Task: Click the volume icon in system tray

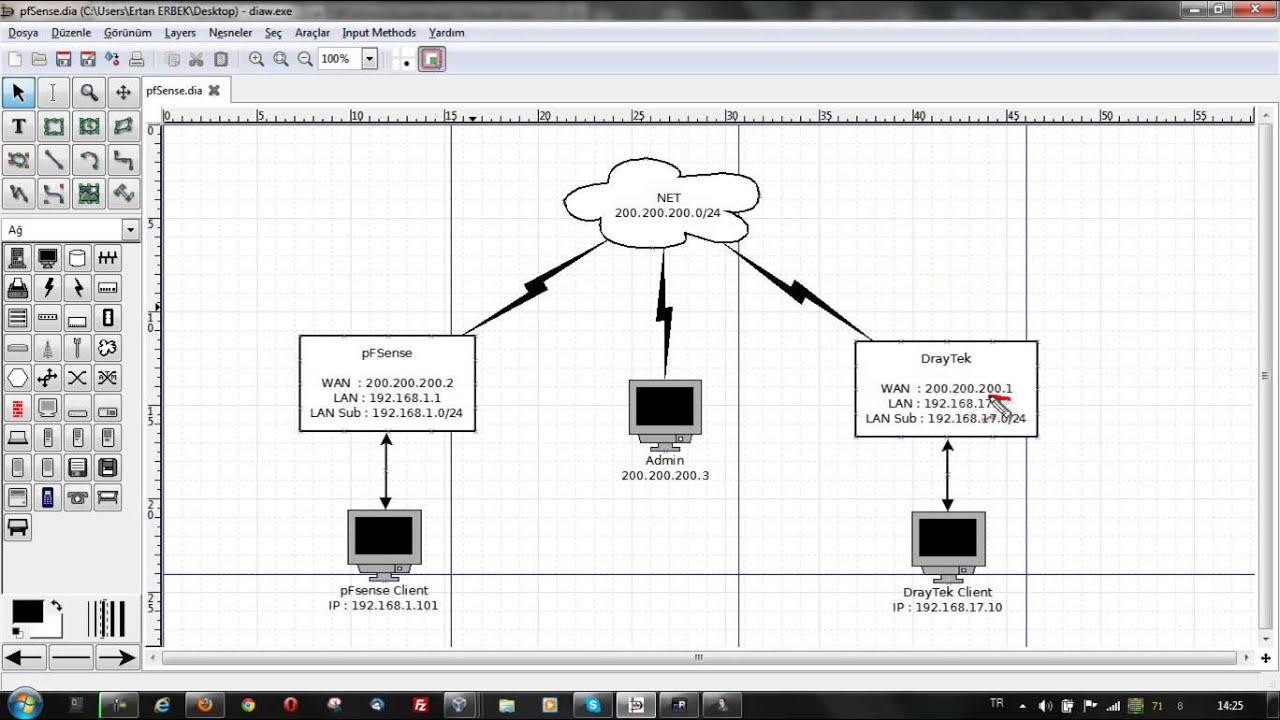Action: click(x=1046, y=706)
